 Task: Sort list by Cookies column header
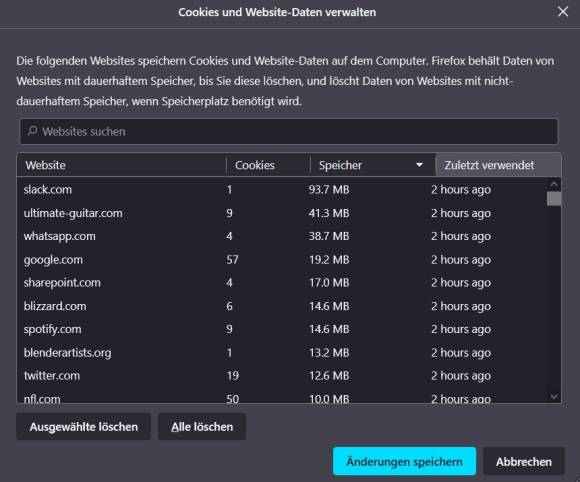click(268, 165)
